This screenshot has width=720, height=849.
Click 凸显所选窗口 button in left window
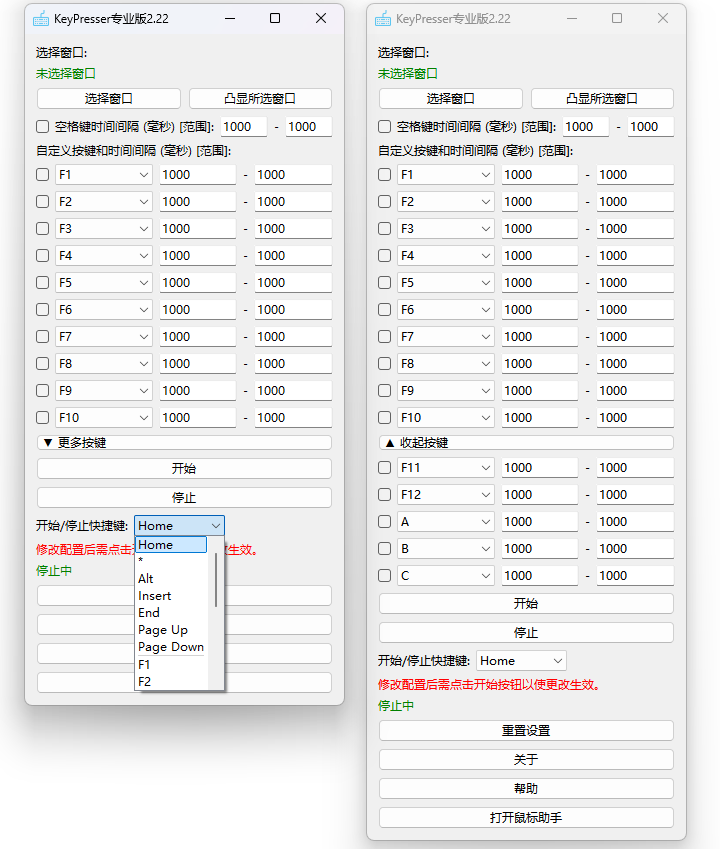coord(260,99)
